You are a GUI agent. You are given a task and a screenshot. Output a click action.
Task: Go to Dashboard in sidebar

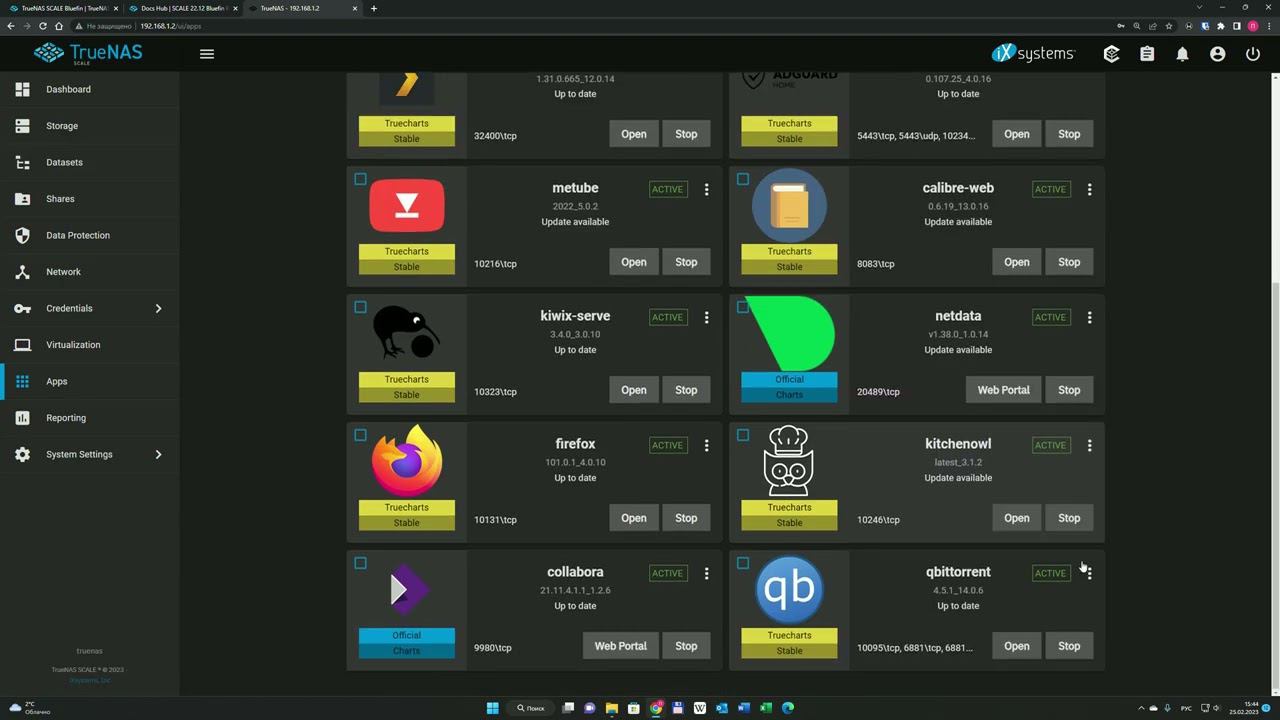coord(89,89)
